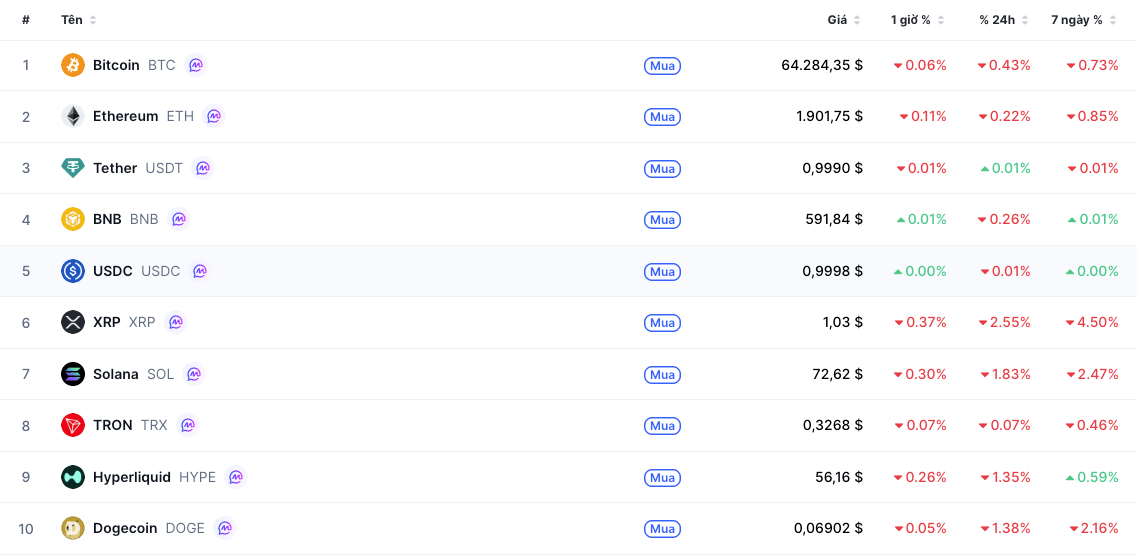Open the chat bubble icon beside BNB ticker
This screenshot has height=556, width=1137.
178,219
